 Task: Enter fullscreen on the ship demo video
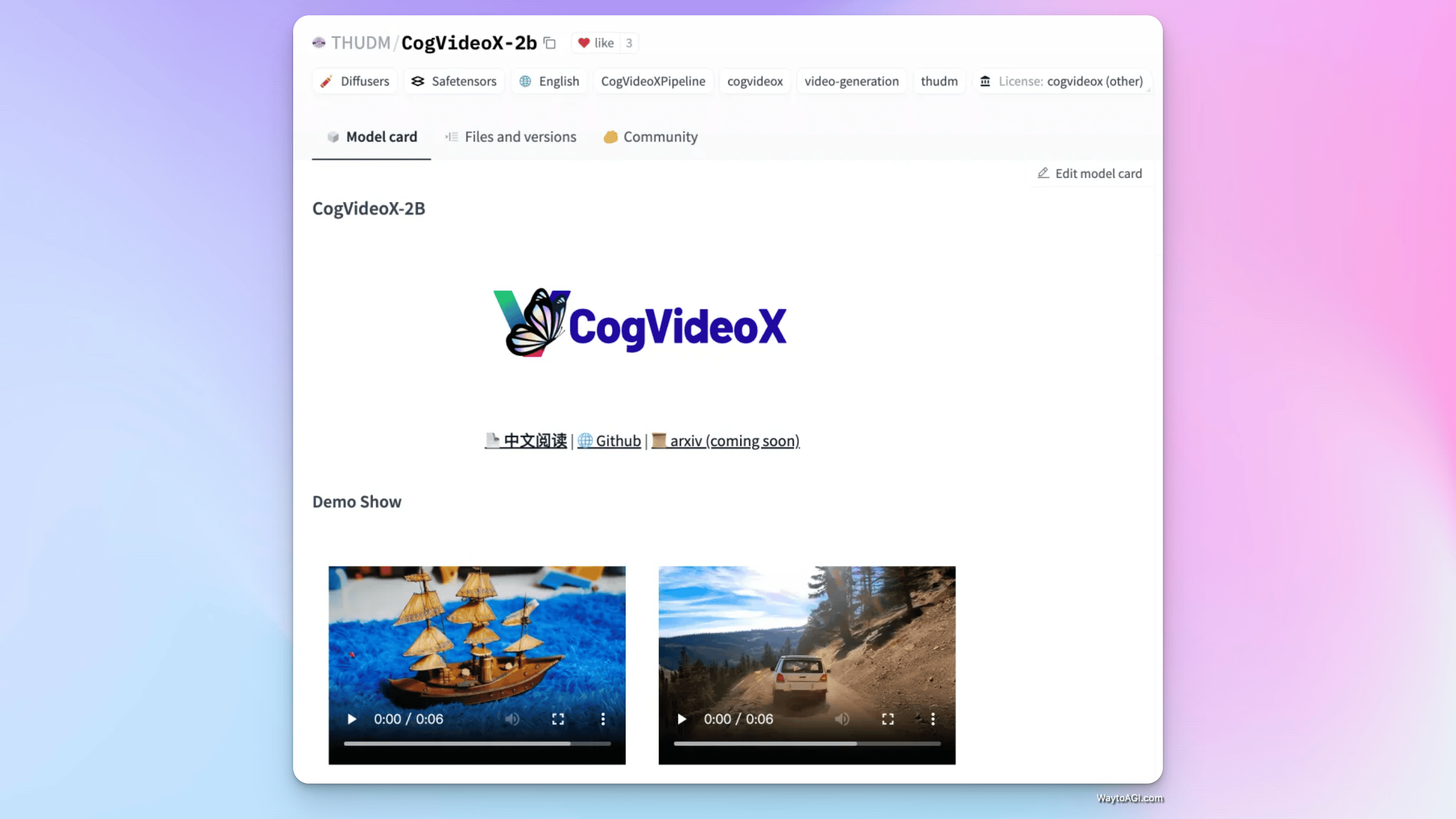[558, 719]
